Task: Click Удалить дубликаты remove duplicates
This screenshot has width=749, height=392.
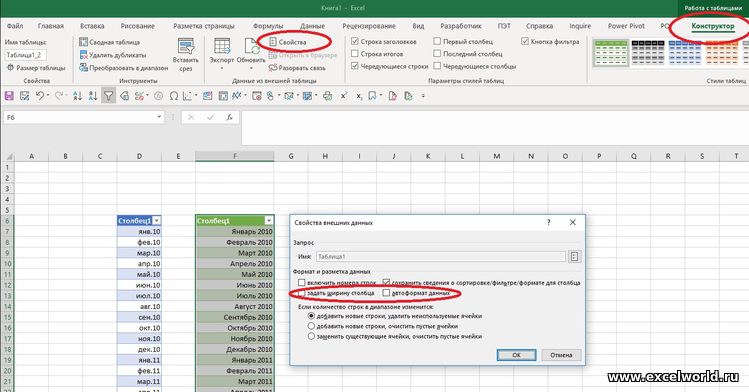Action: 113,55
